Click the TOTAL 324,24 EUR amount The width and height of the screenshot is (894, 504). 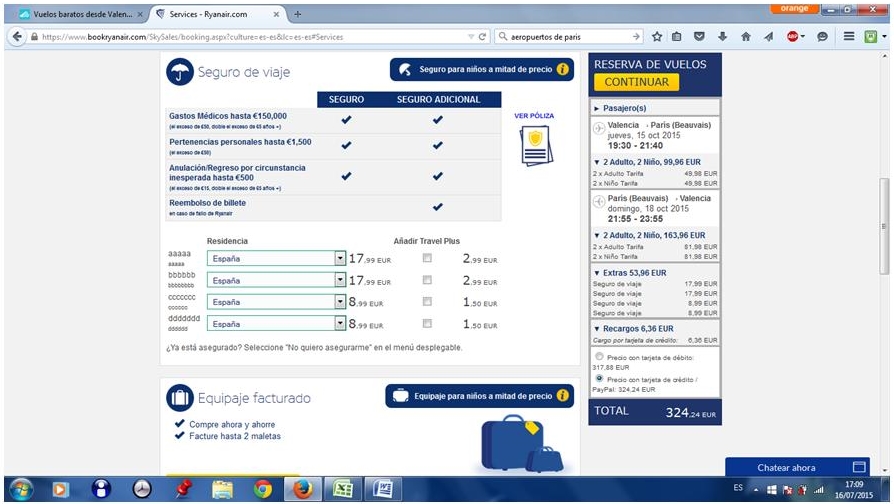pyautogui.click(x=690, y=412)
